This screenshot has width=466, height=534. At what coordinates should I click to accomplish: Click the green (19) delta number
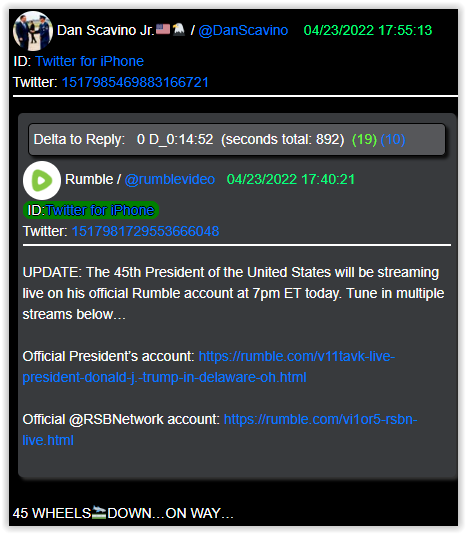[x=364, y=139]
